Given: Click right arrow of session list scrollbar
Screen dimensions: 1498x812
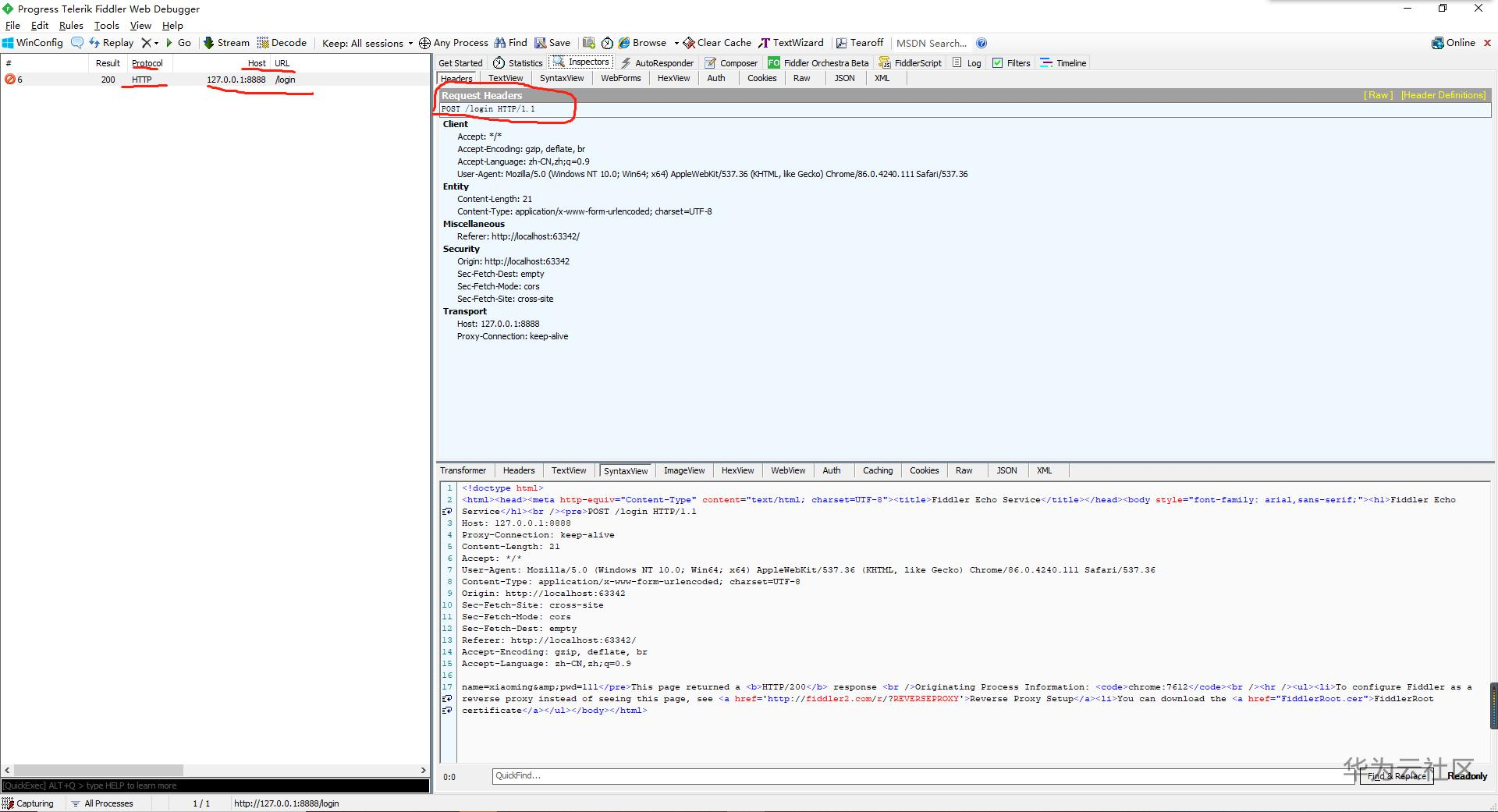Looking at the screenshot, I should point(424,770).
